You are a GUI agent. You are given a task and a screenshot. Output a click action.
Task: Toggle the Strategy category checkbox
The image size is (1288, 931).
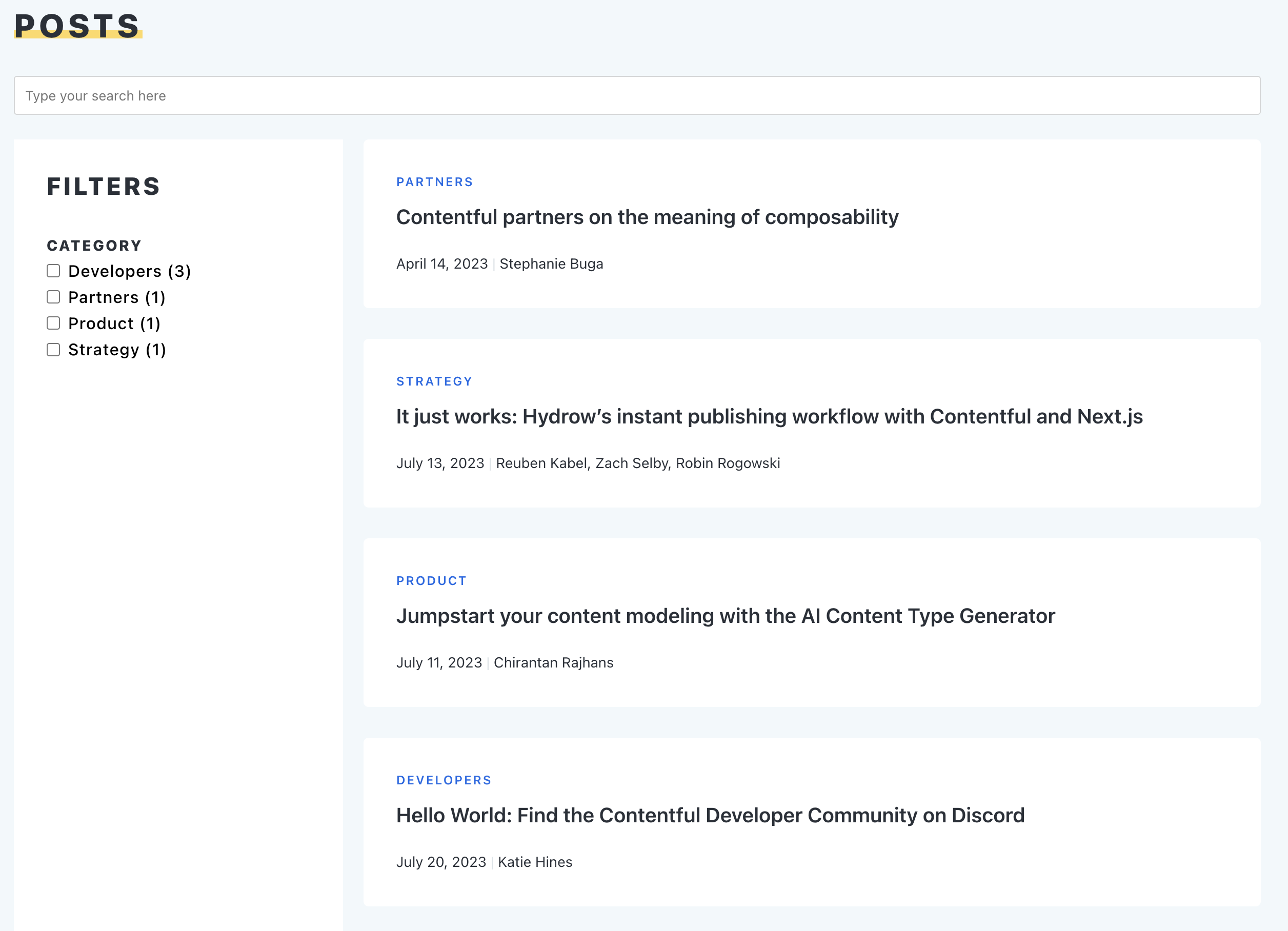(53, 350)
